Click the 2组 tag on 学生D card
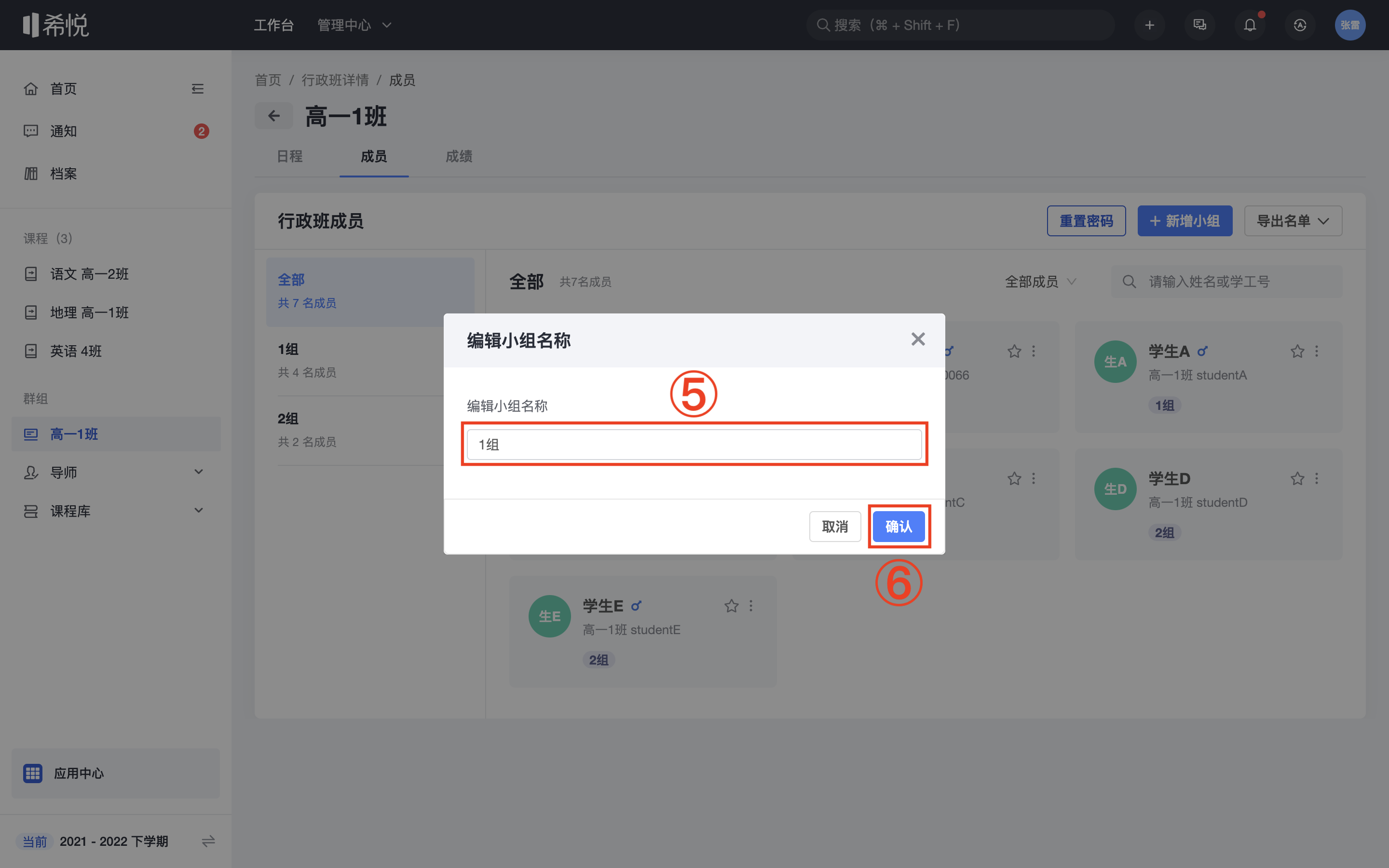Viewport: 1389px width, 868px height. click(1165, 533)
